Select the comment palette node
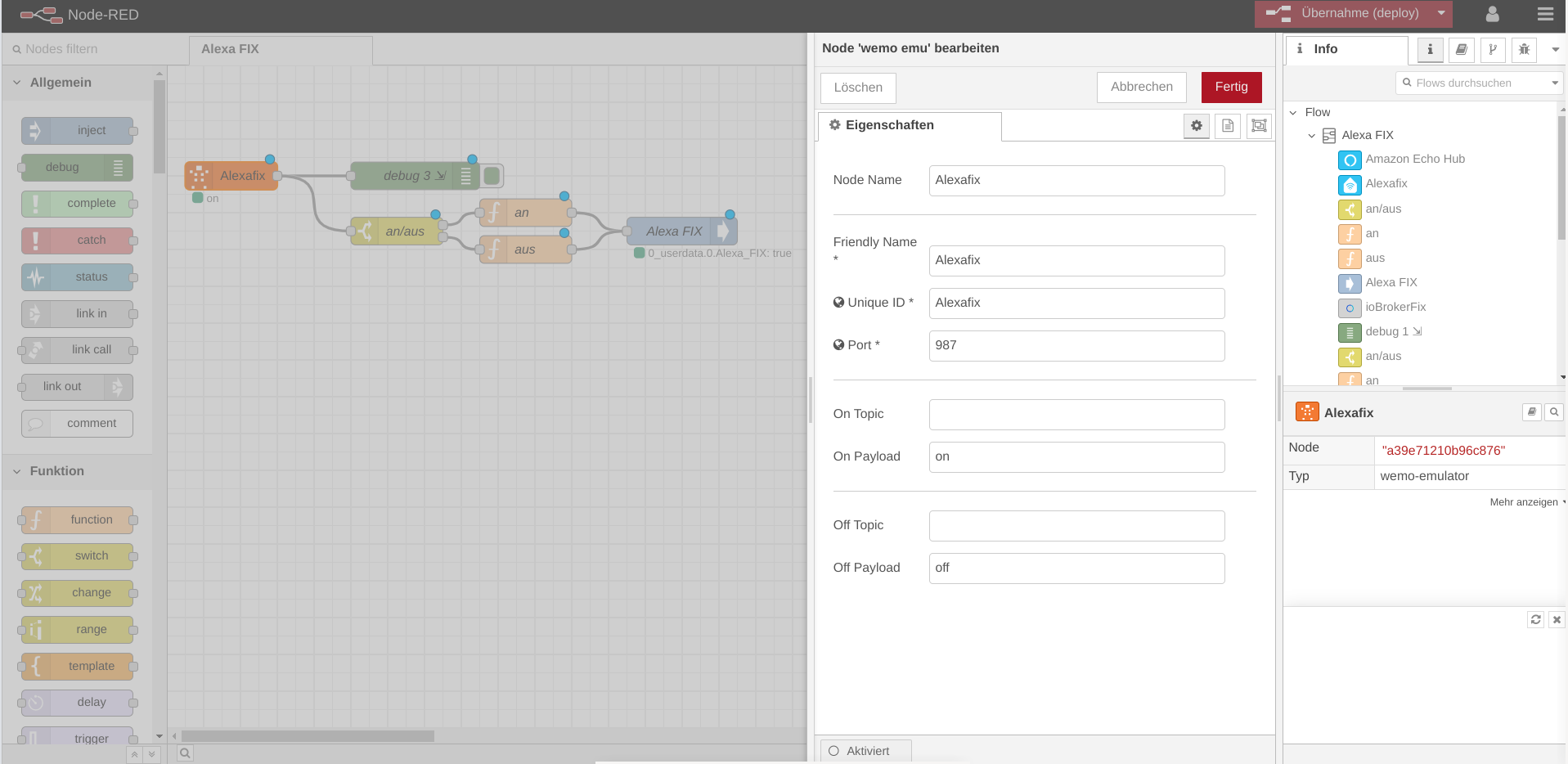Image resolution: width=1568 pixels, height=764 pixels. (78, 423)
